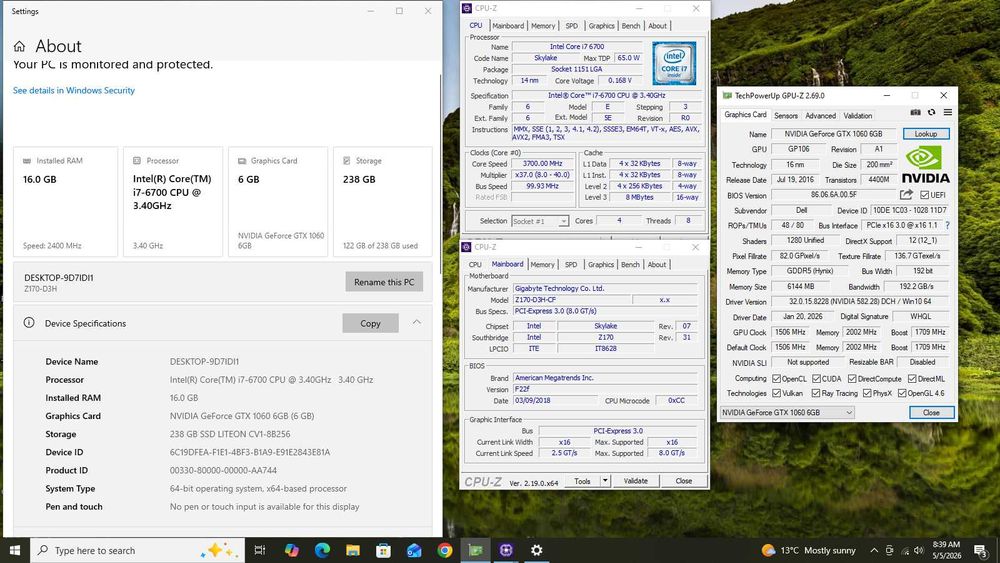Toggle the DirectML checkbox
Screen dimensions: 1000x563
click(x=912, y=378)
